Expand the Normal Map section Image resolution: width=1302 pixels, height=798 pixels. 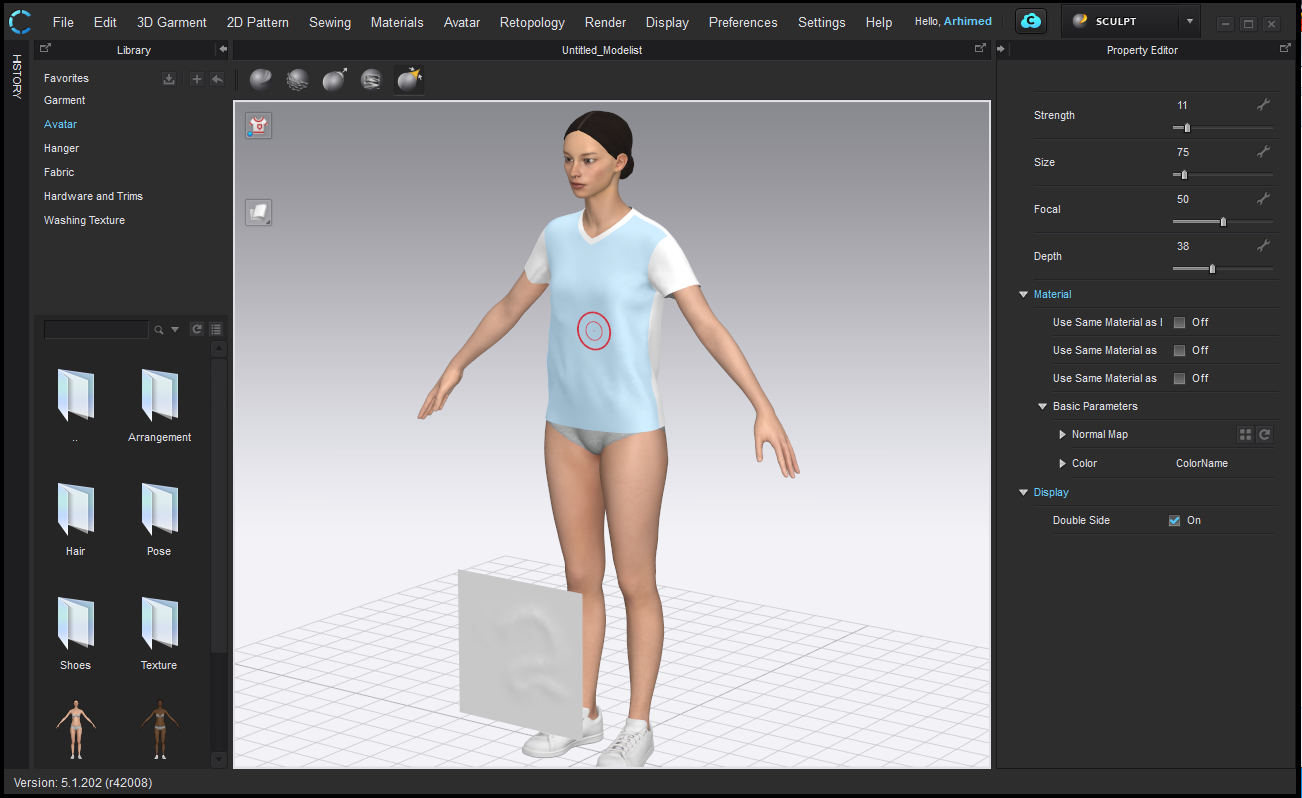(1062, 435)
